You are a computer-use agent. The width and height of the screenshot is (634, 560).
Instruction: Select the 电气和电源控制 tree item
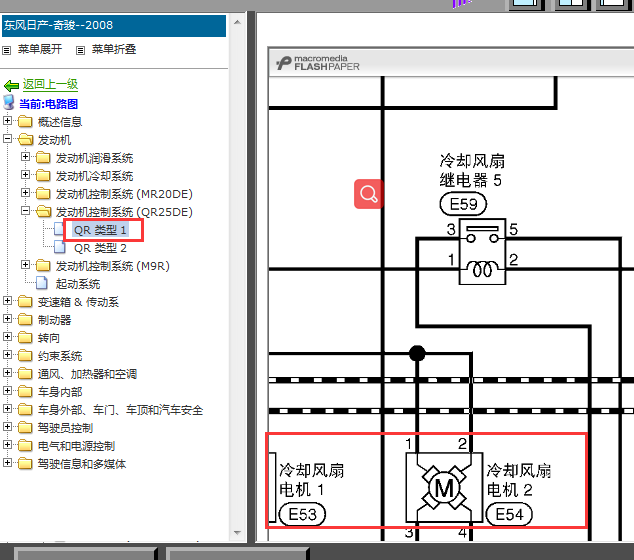click(76, 446)
